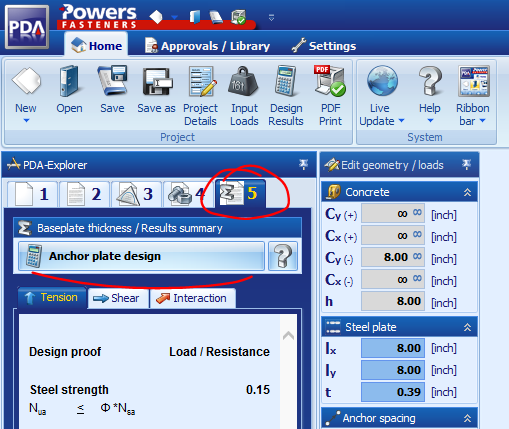Viewport: 509px width, 429px height.
Task: Select PDA-Explorer step 1 tab
Action: pyautogui.click(x=32, y=194)
